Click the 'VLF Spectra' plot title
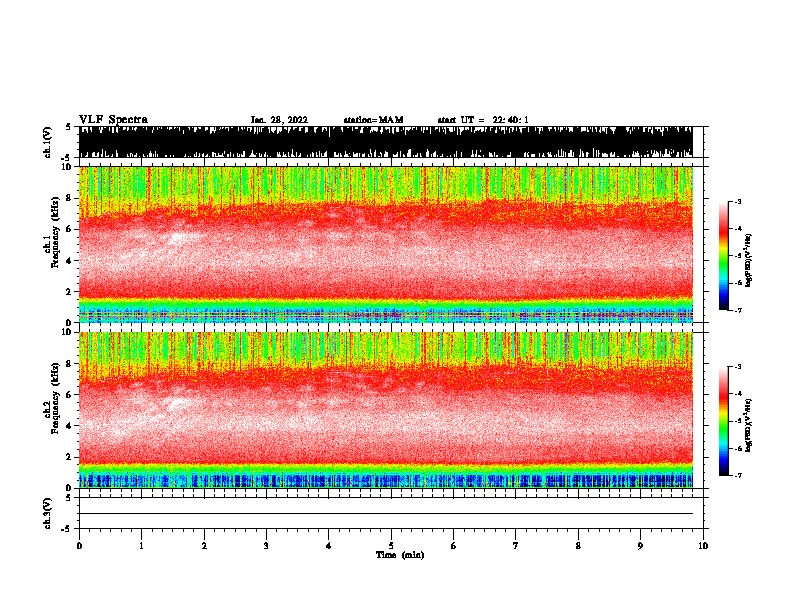This screenshot has height=612, width=792. point(113,119)
